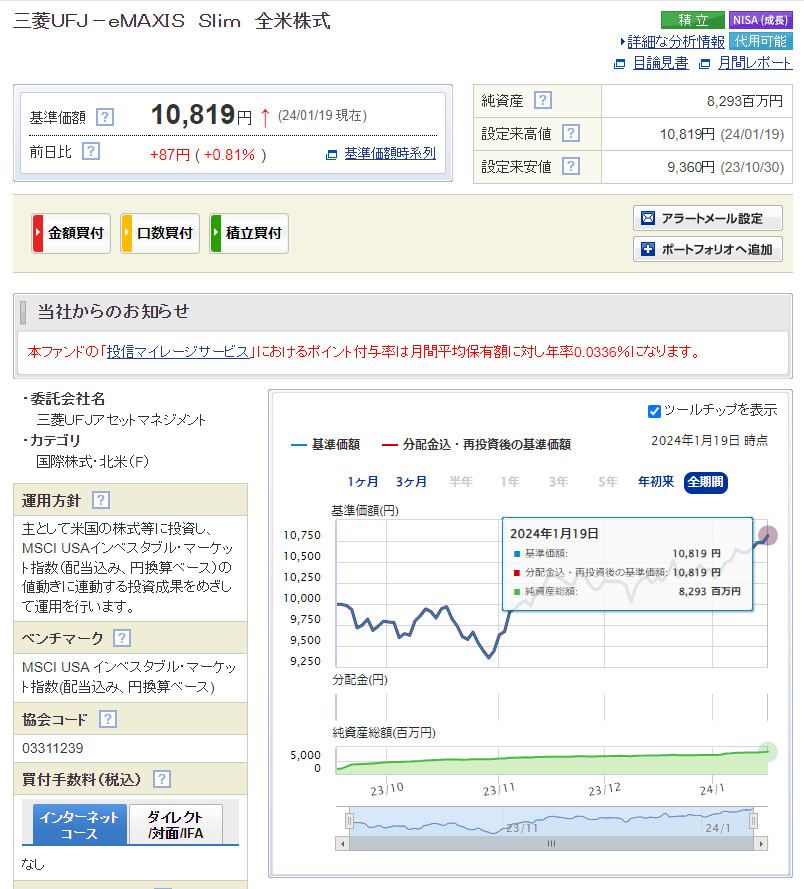Click help icon beside 前日比
Screen dimensions: 804x889
pos(91,151)
